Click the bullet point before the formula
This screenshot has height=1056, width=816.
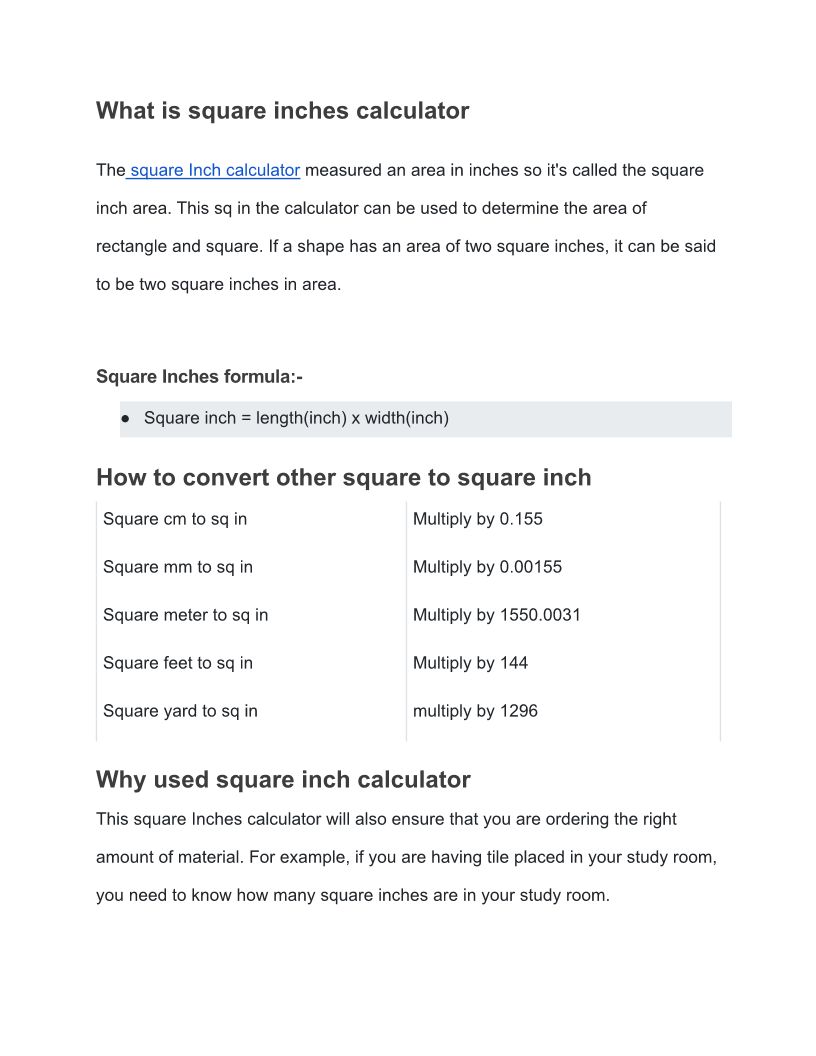pyautogui.click(x=125, y=419)
